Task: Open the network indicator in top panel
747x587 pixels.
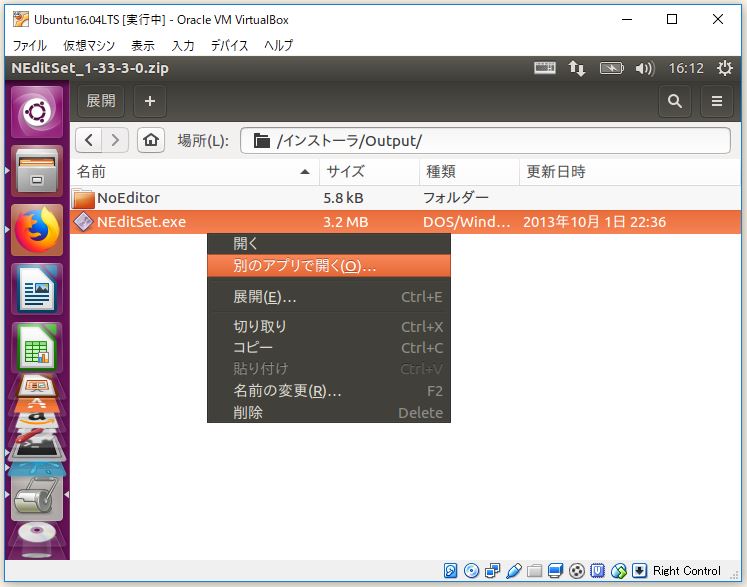Action: tap(576, 68)
